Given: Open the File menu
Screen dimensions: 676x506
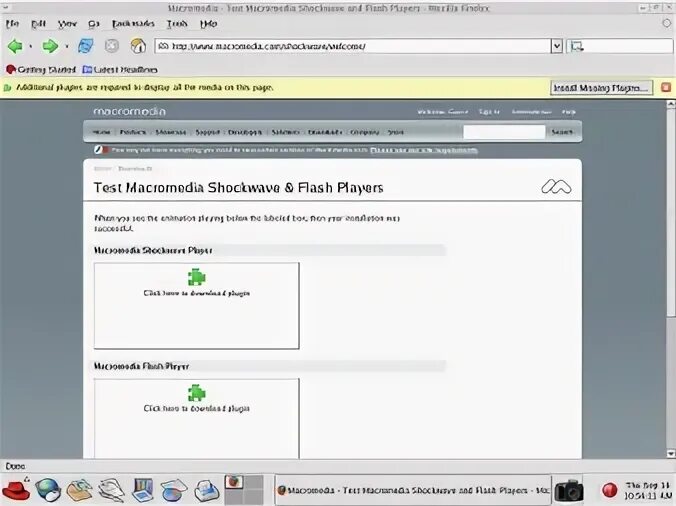Looking at the screenshot, I should coord(12,24).
